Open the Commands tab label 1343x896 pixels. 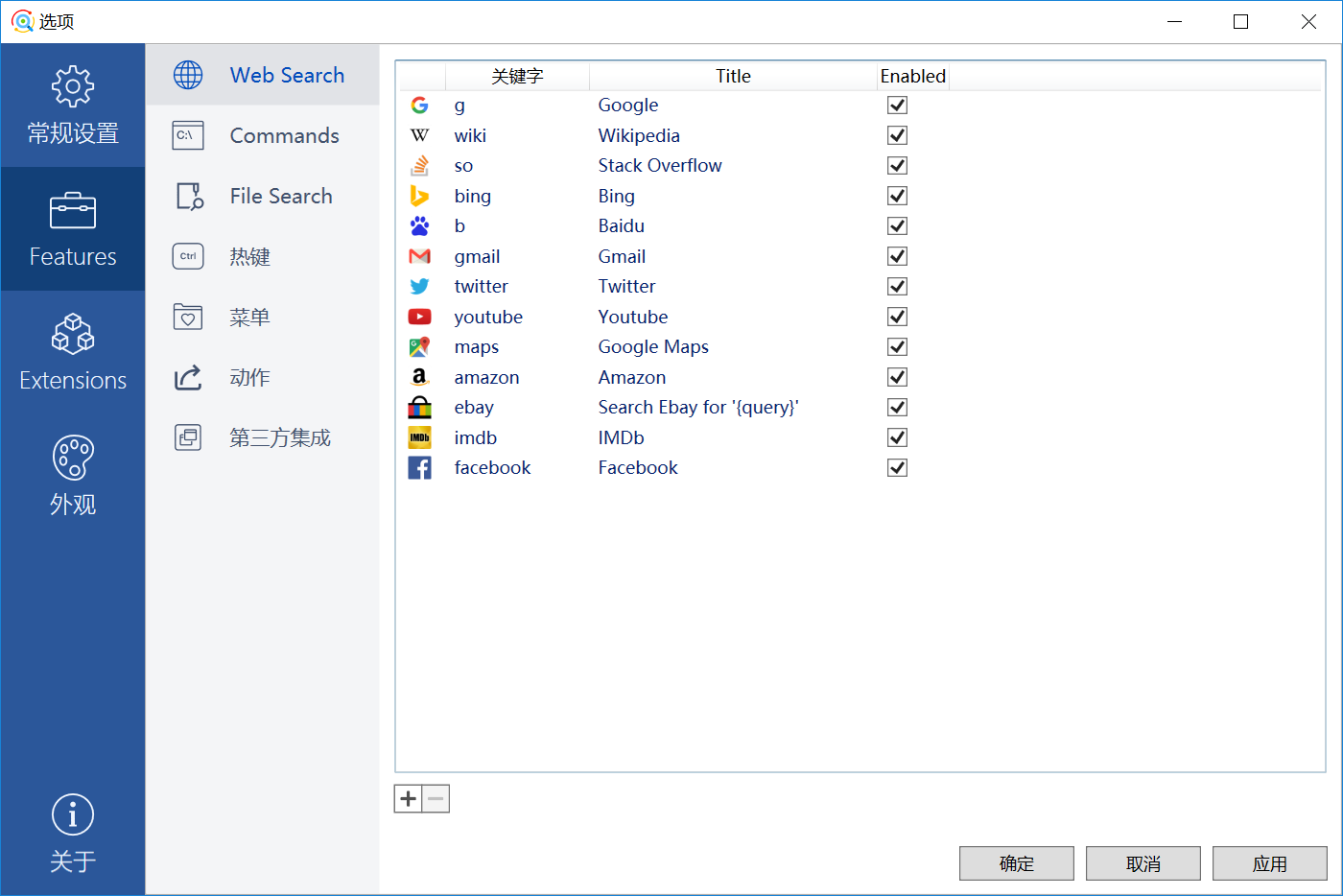pyautogui.click(x=284, y=135)
